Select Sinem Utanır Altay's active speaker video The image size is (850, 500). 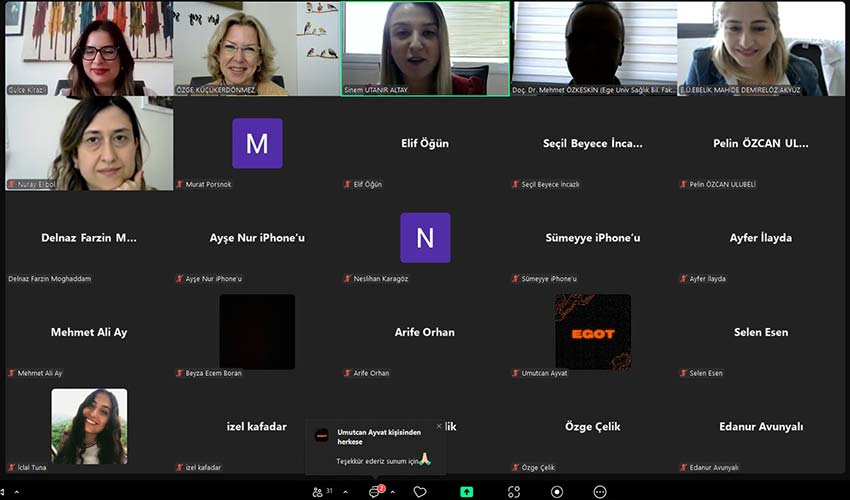[425, 49]
